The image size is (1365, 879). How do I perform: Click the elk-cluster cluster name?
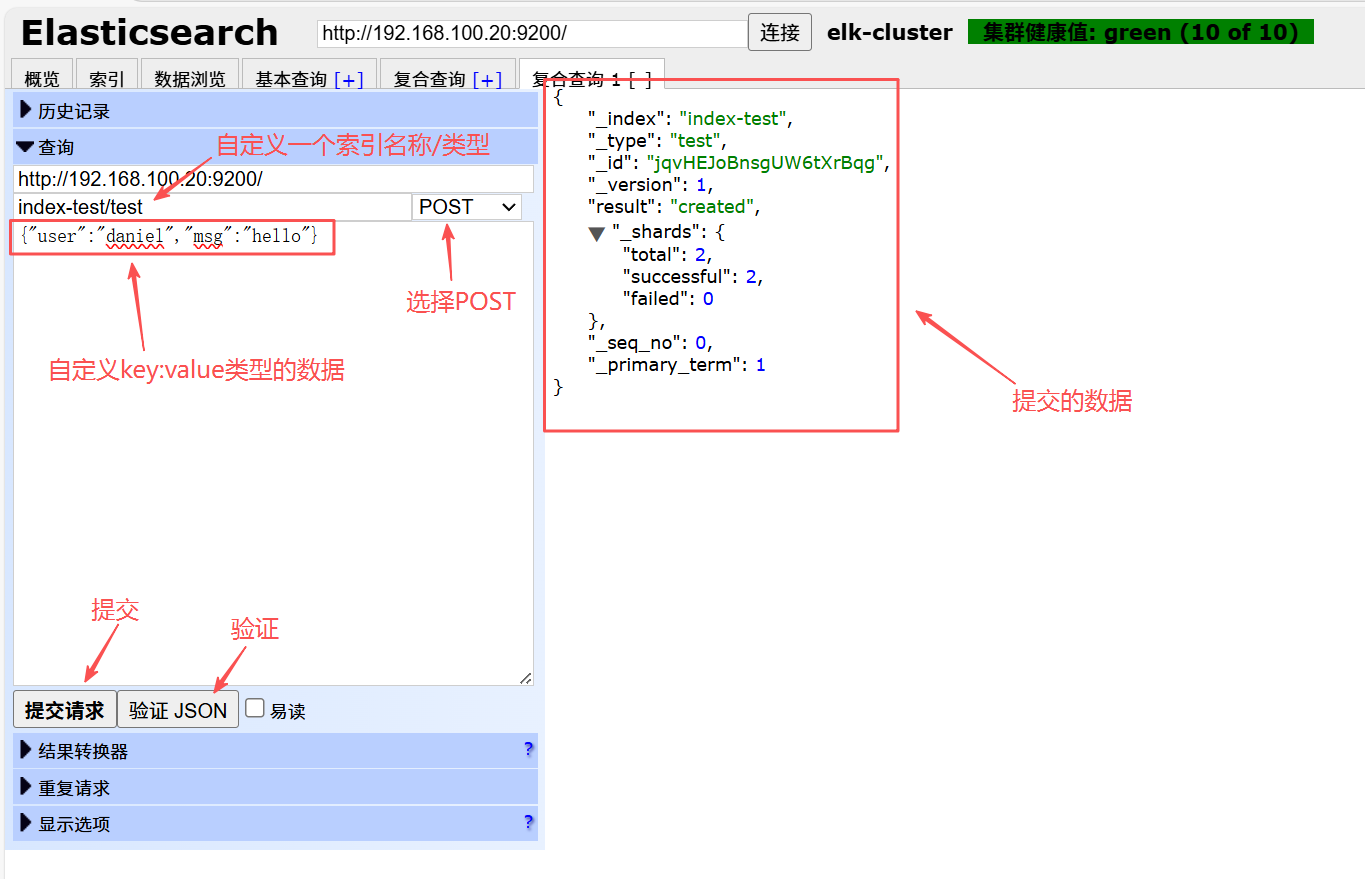890,32
